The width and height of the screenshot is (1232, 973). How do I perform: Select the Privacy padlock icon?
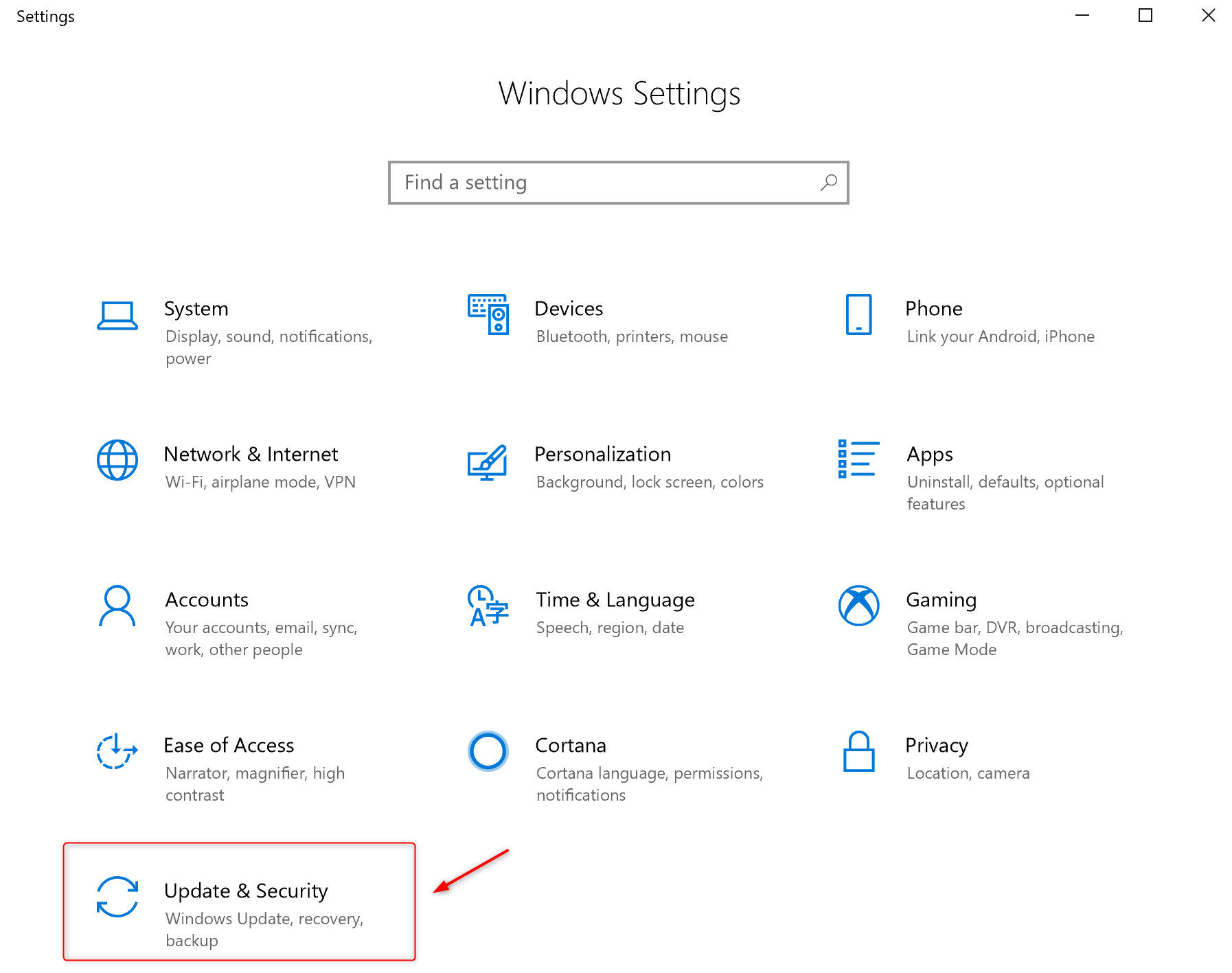click(858, 751)
